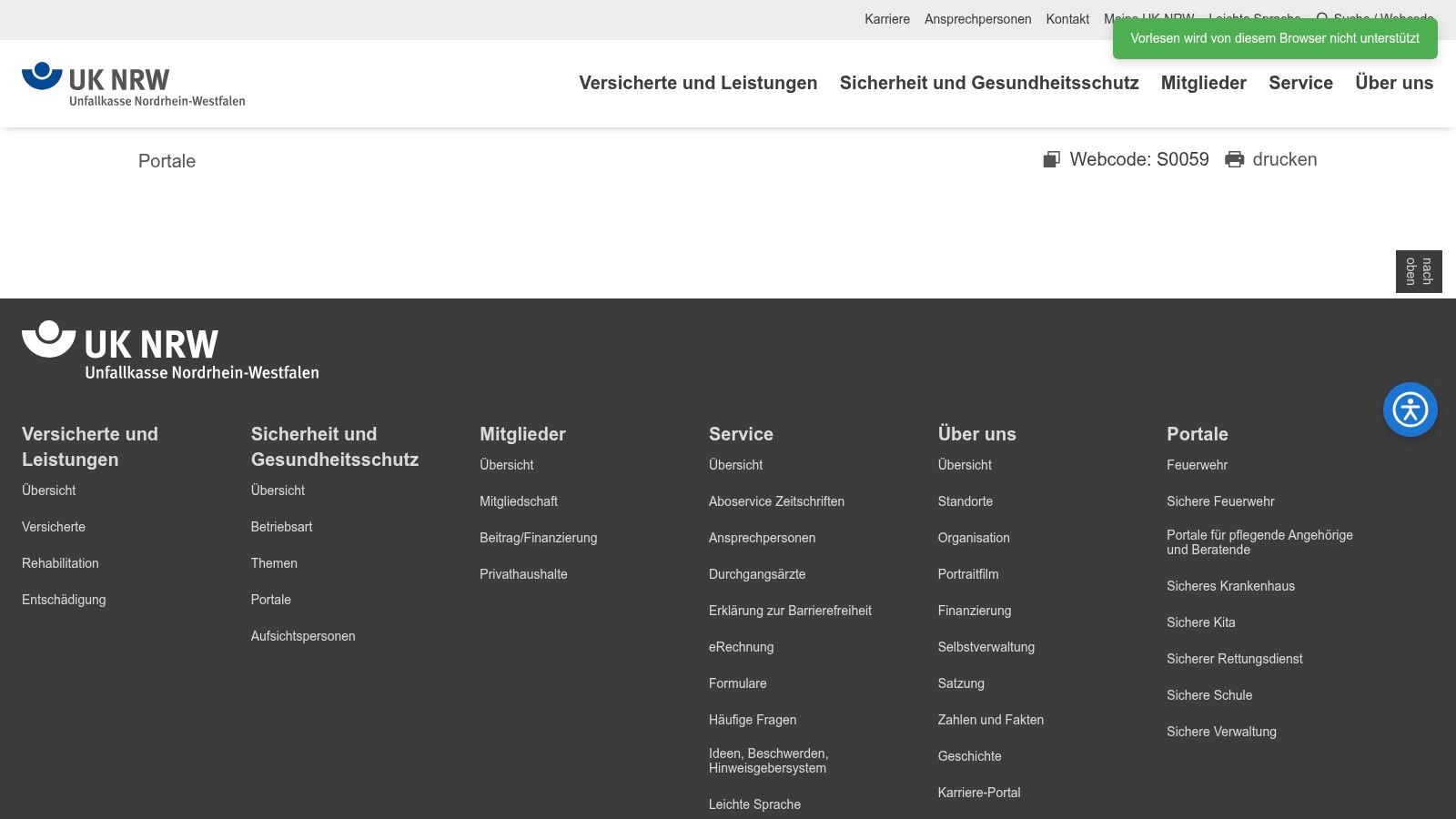Open 'Service' in the main navigation
The image size is (1456, 819).
pyautogui.click(x=1300, y=83)
